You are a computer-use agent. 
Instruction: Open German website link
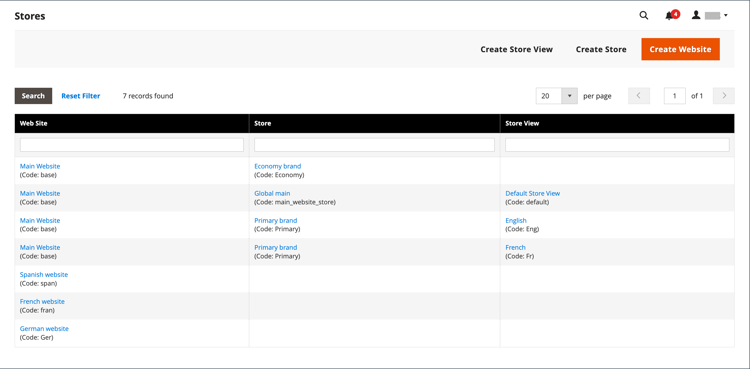tap(44, 329)
